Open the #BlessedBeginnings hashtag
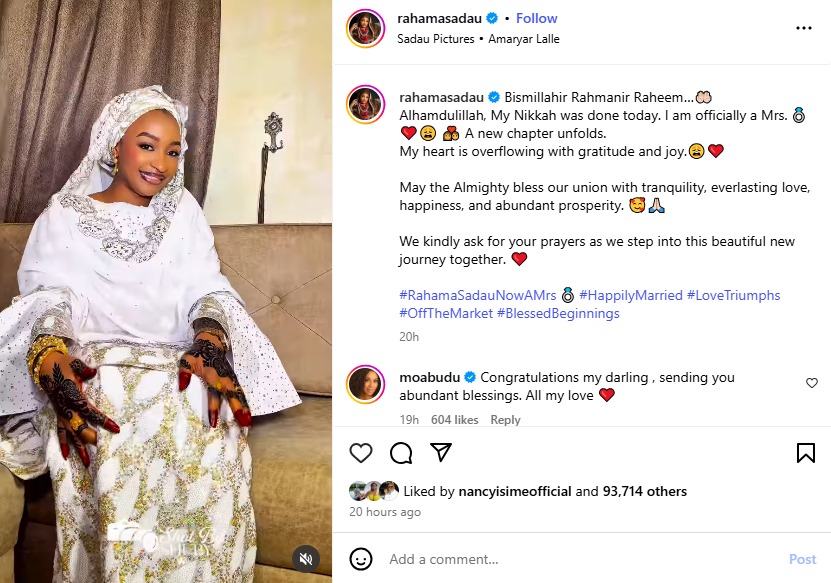This screenshot has height=583, width=831. pos(558,313)
